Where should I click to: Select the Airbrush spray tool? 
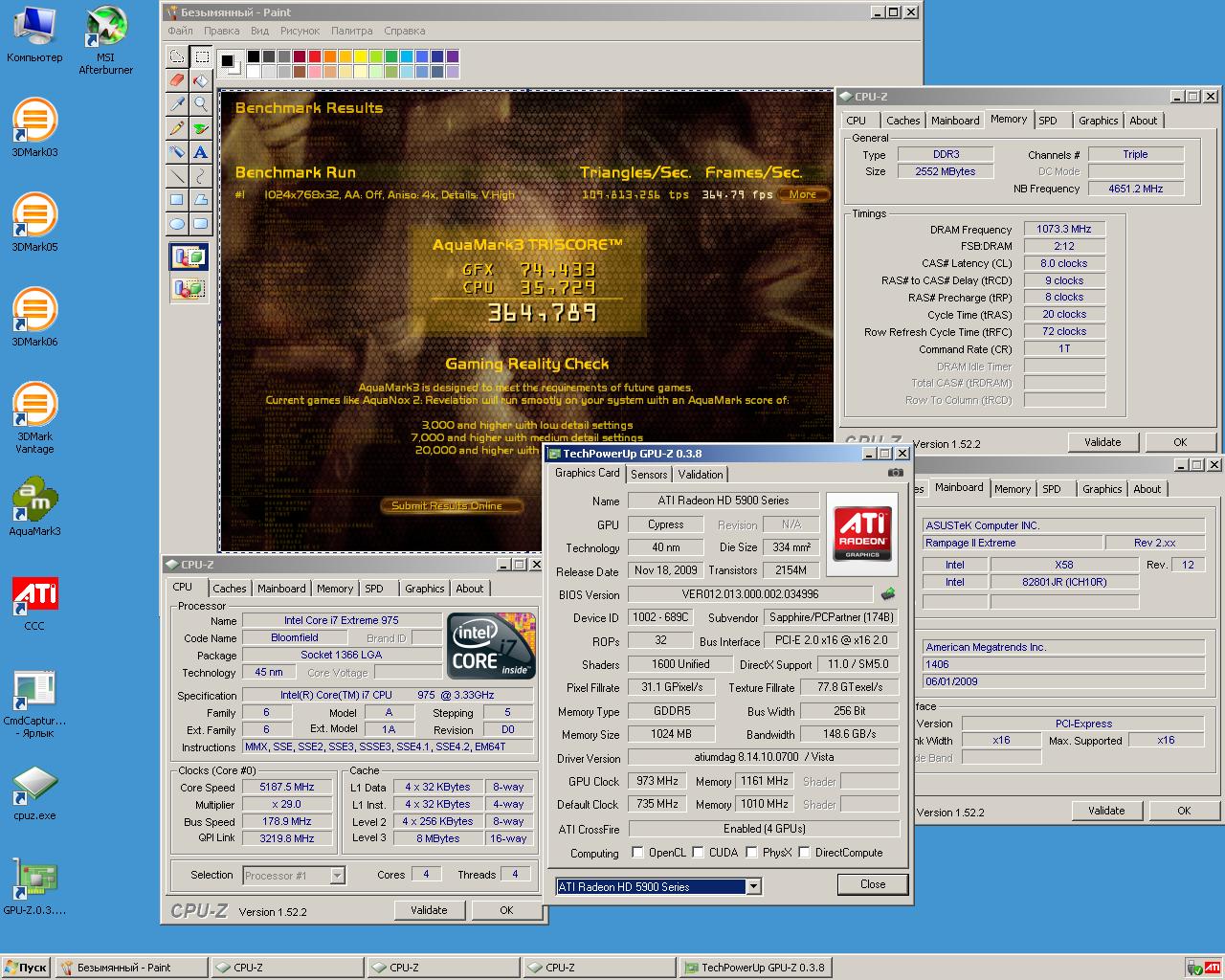coord(177,152)
